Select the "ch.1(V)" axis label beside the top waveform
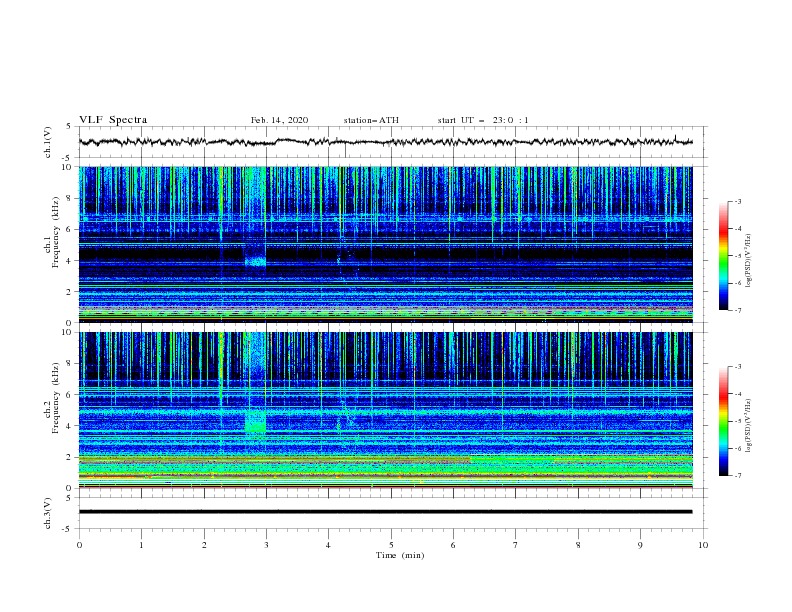Image resolution: width=792 pixels, height=612 pixels. (48, 142)
